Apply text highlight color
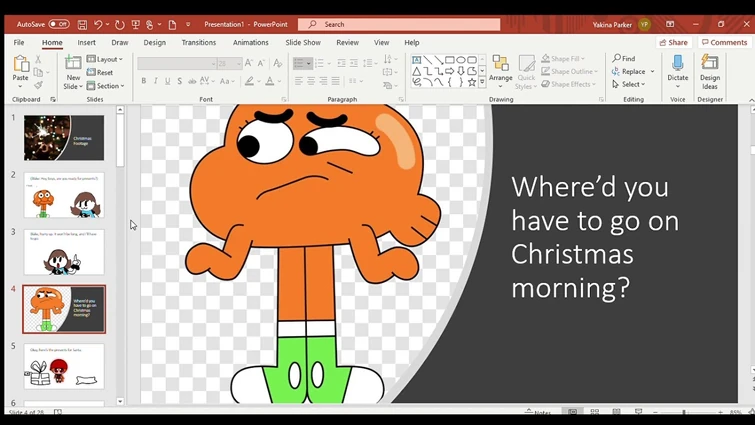Viewport: 755px width, 425px height. point(249,81)
